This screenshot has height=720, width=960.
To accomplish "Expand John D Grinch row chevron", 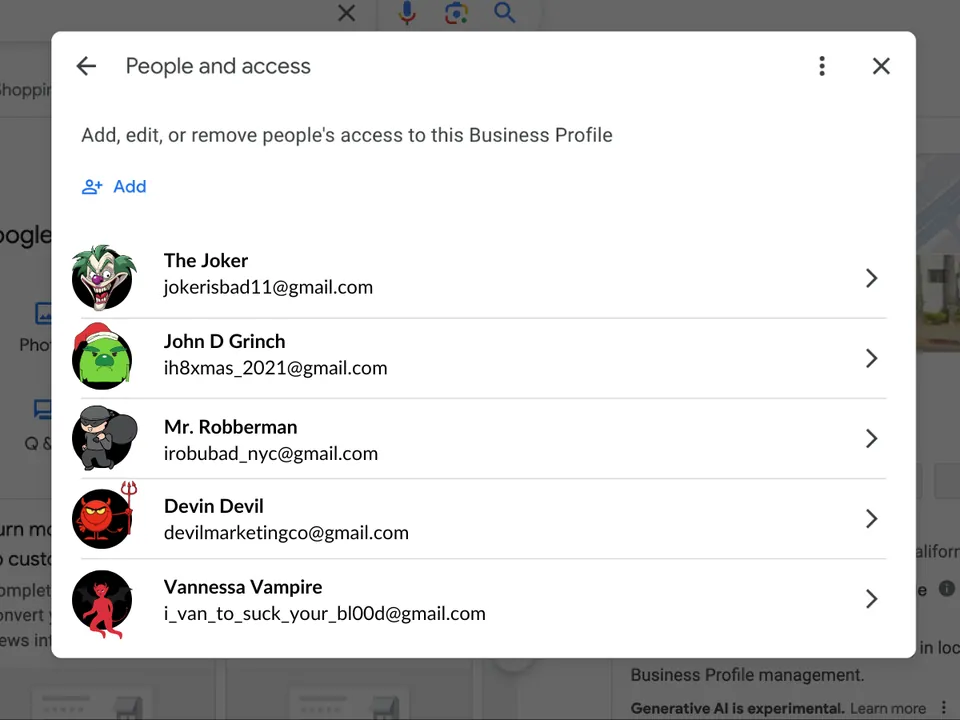I will pos(872,358).
